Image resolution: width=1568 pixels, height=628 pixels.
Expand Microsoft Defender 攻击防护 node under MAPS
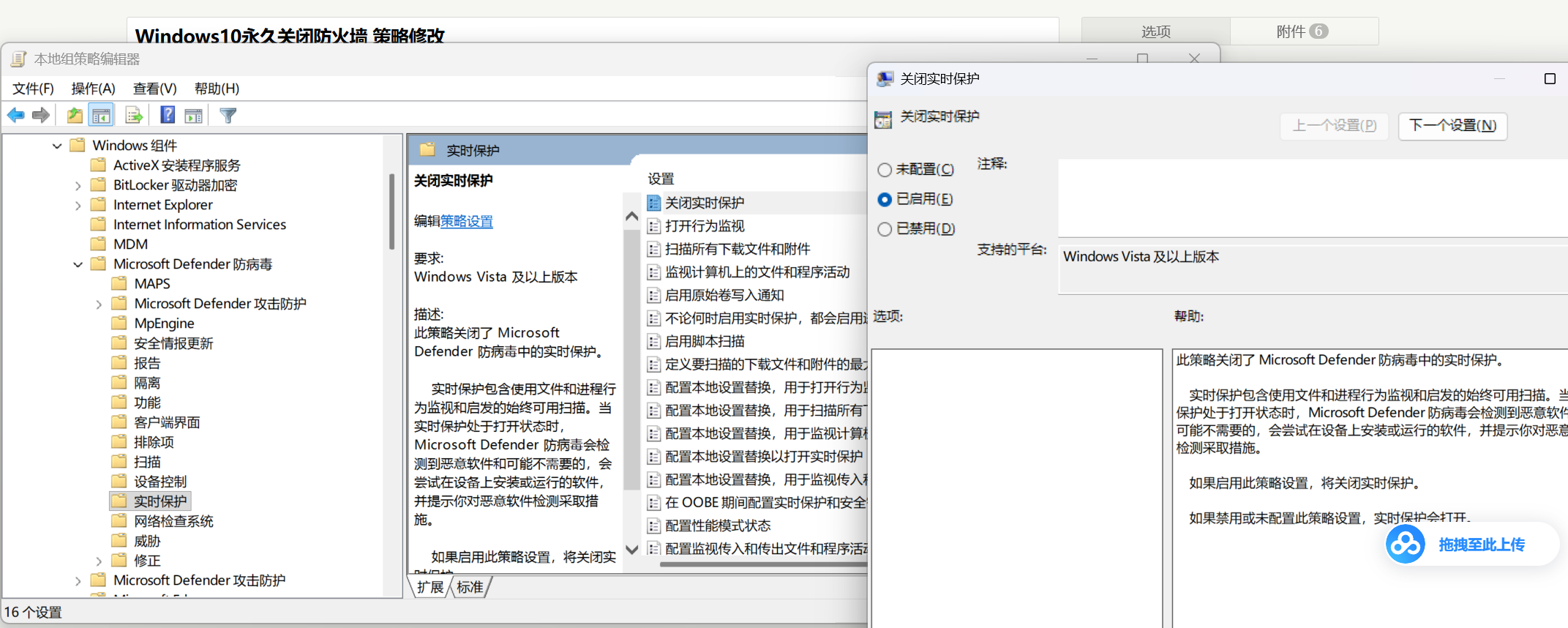pyautogui.click(x=99, y=304)
